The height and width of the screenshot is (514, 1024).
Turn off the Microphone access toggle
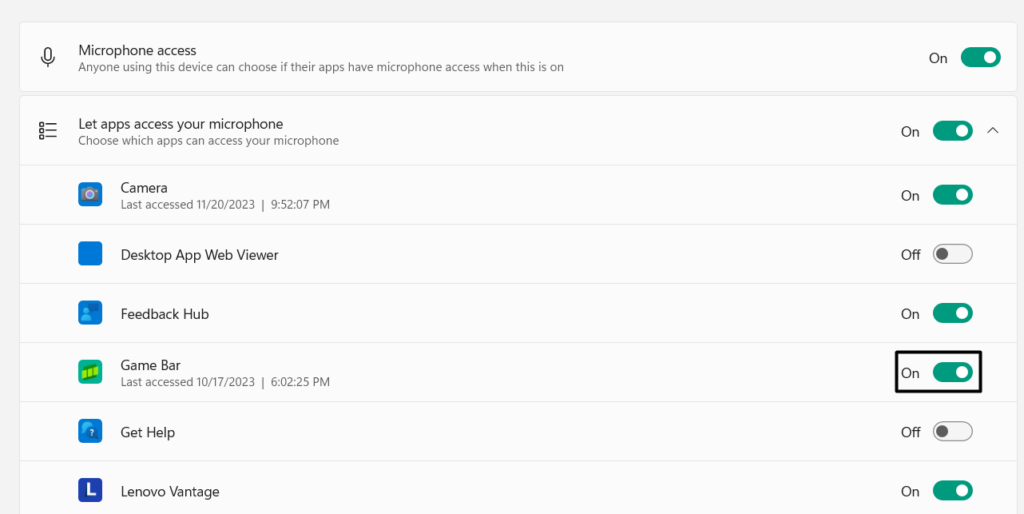980,58
